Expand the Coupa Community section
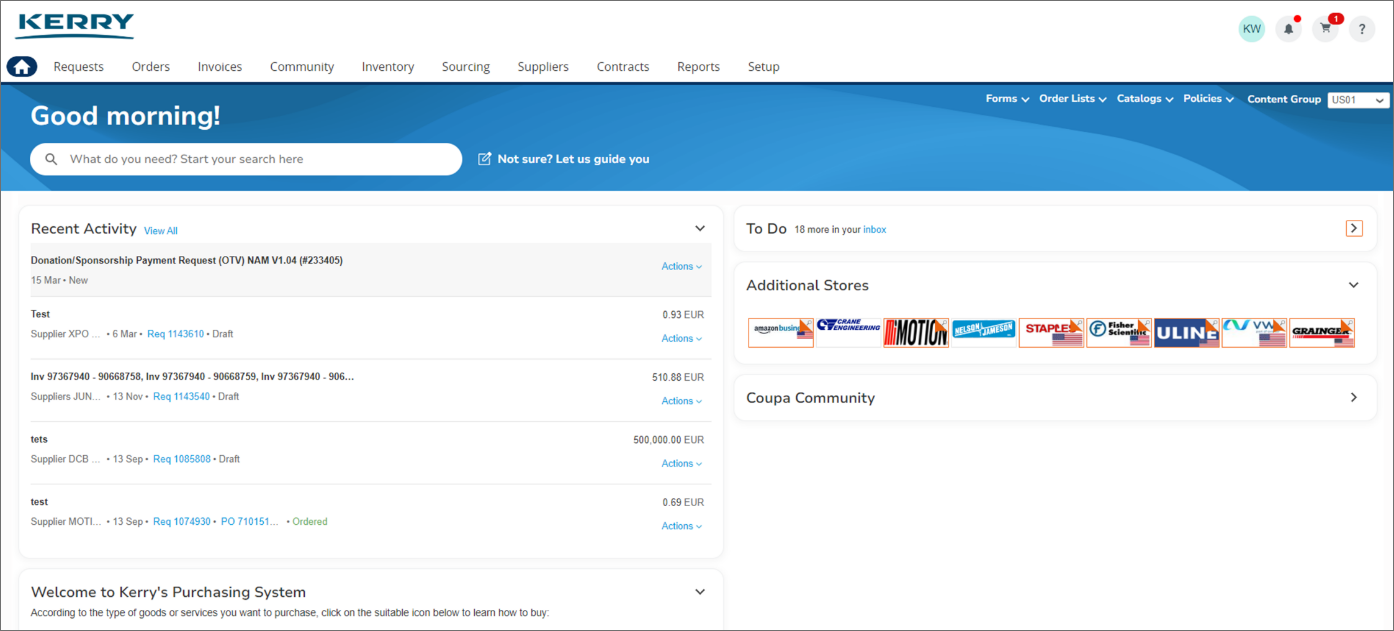Image resolution: width=1394 pixels, height=631 pixels. (1354, 398)
